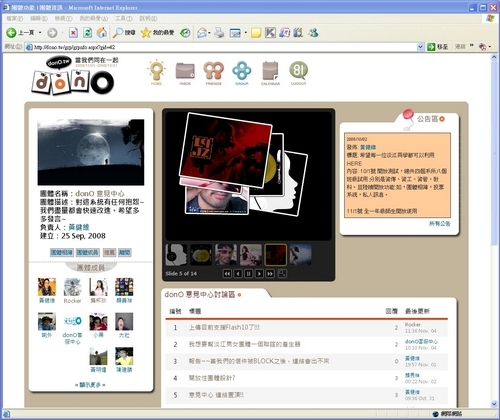This screenshot has width=500, height=420.
Task: Click the orange dot beside 討論區 heading
Action: [x=239, y=295]
